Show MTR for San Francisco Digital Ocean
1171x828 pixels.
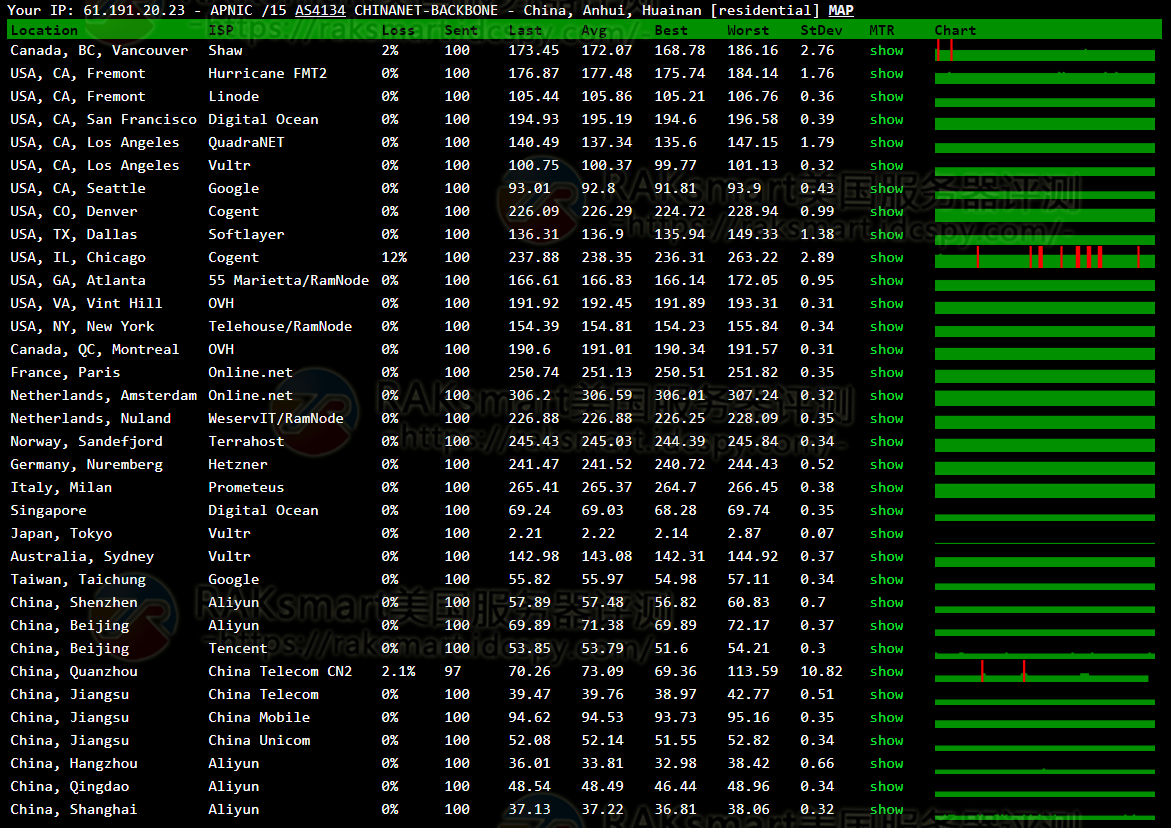(x=886, y=119)
